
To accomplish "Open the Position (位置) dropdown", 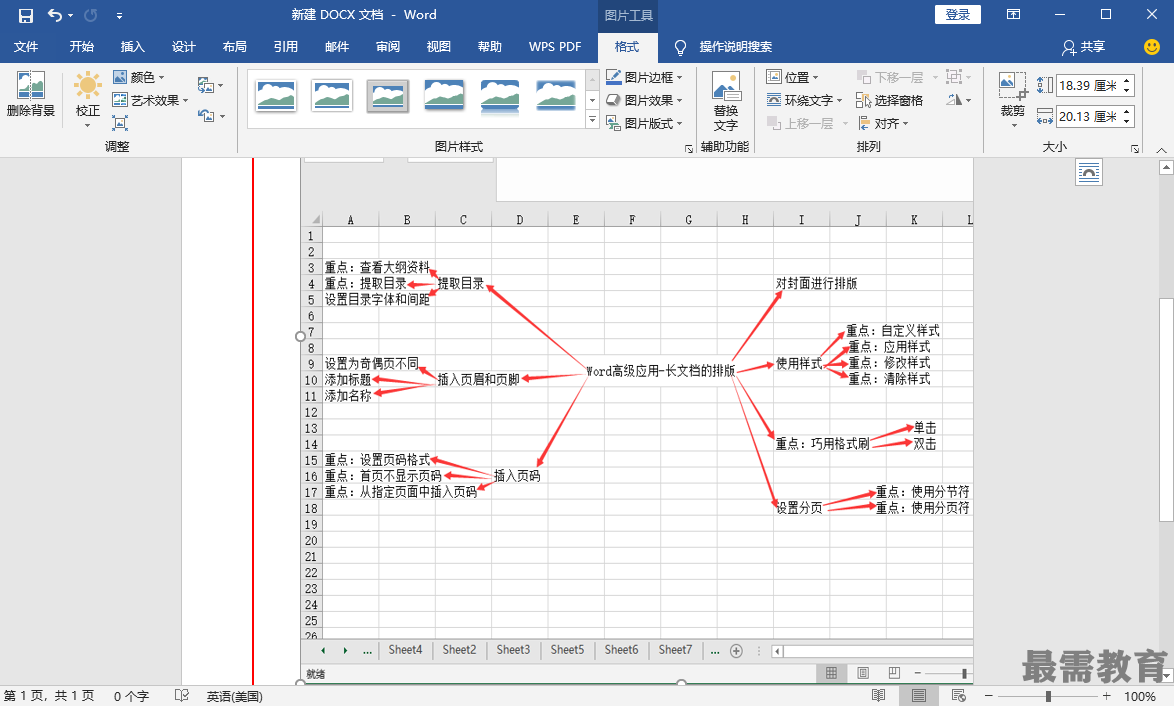I will click(x=792, y=77).
